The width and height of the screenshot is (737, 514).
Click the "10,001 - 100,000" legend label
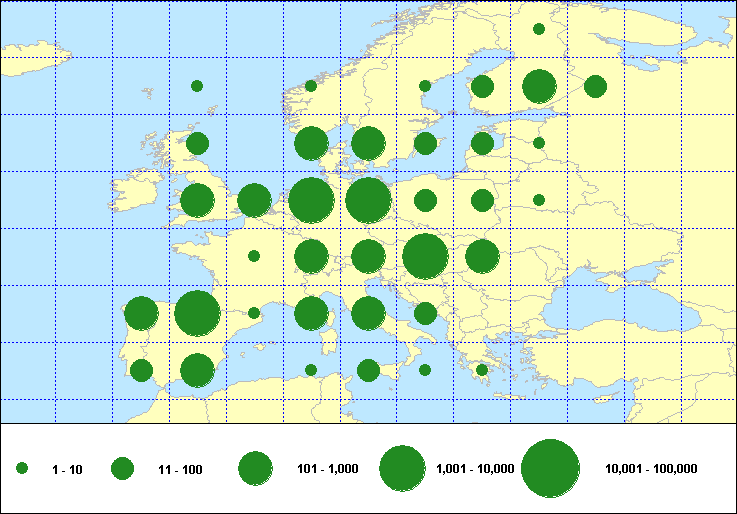click(651, 468)
